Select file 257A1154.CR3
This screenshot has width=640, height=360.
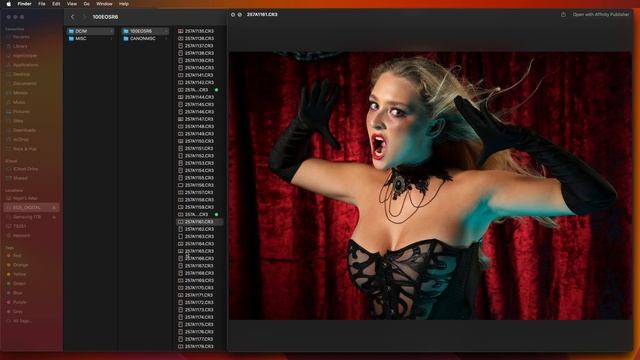click(x=200, y=171)
